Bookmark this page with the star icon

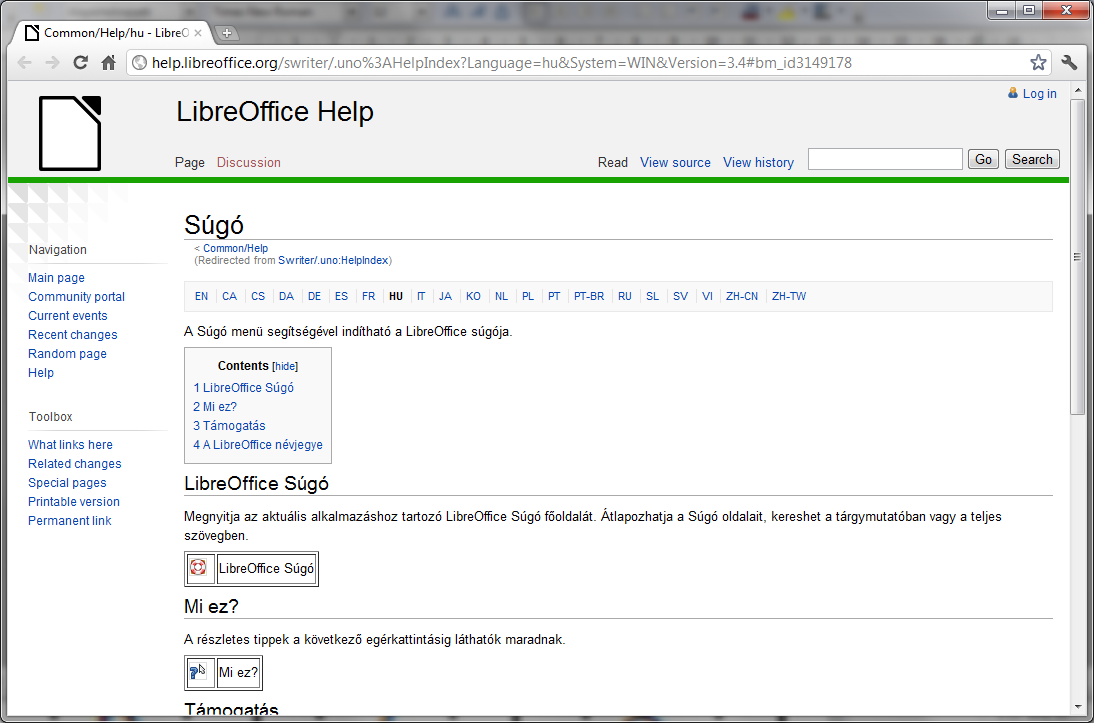coord(1038,63)
